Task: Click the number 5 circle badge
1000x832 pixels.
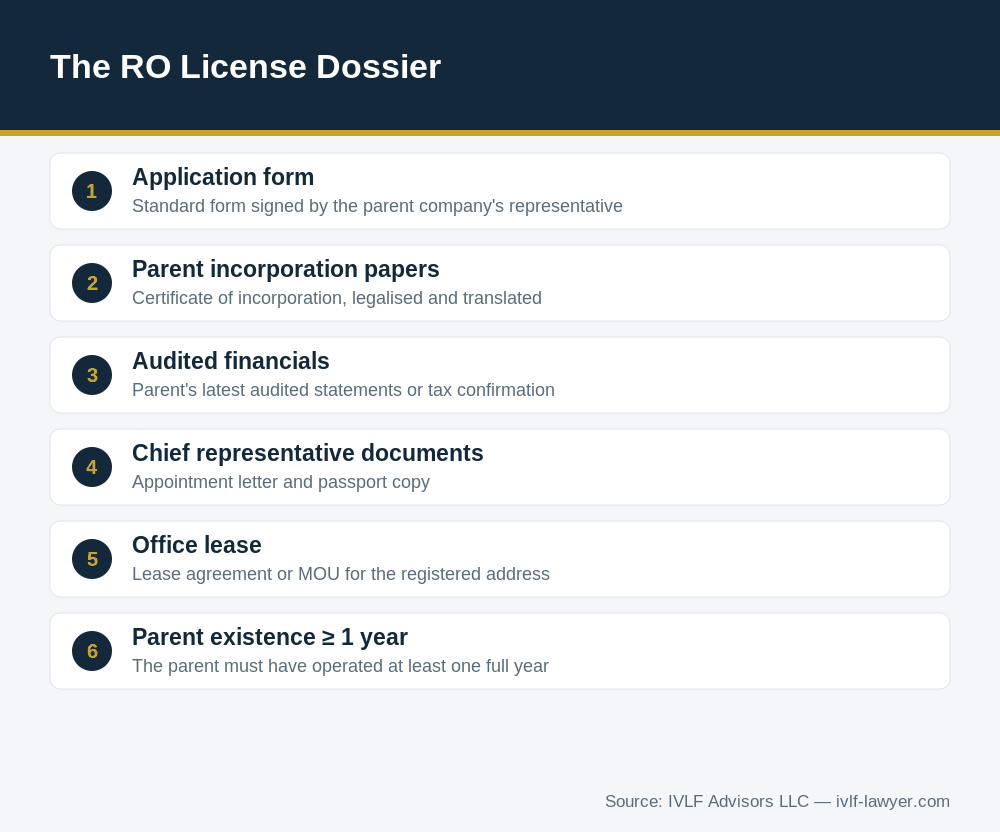Action: tap(92, 559)
